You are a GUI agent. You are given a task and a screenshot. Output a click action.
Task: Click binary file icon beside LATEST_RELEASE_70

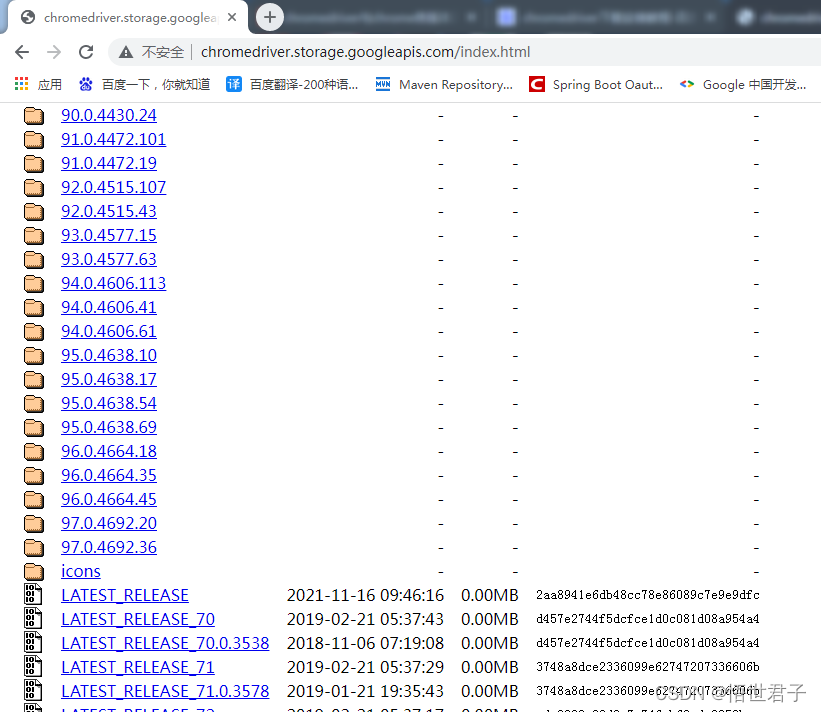click(x=33, y=619)
